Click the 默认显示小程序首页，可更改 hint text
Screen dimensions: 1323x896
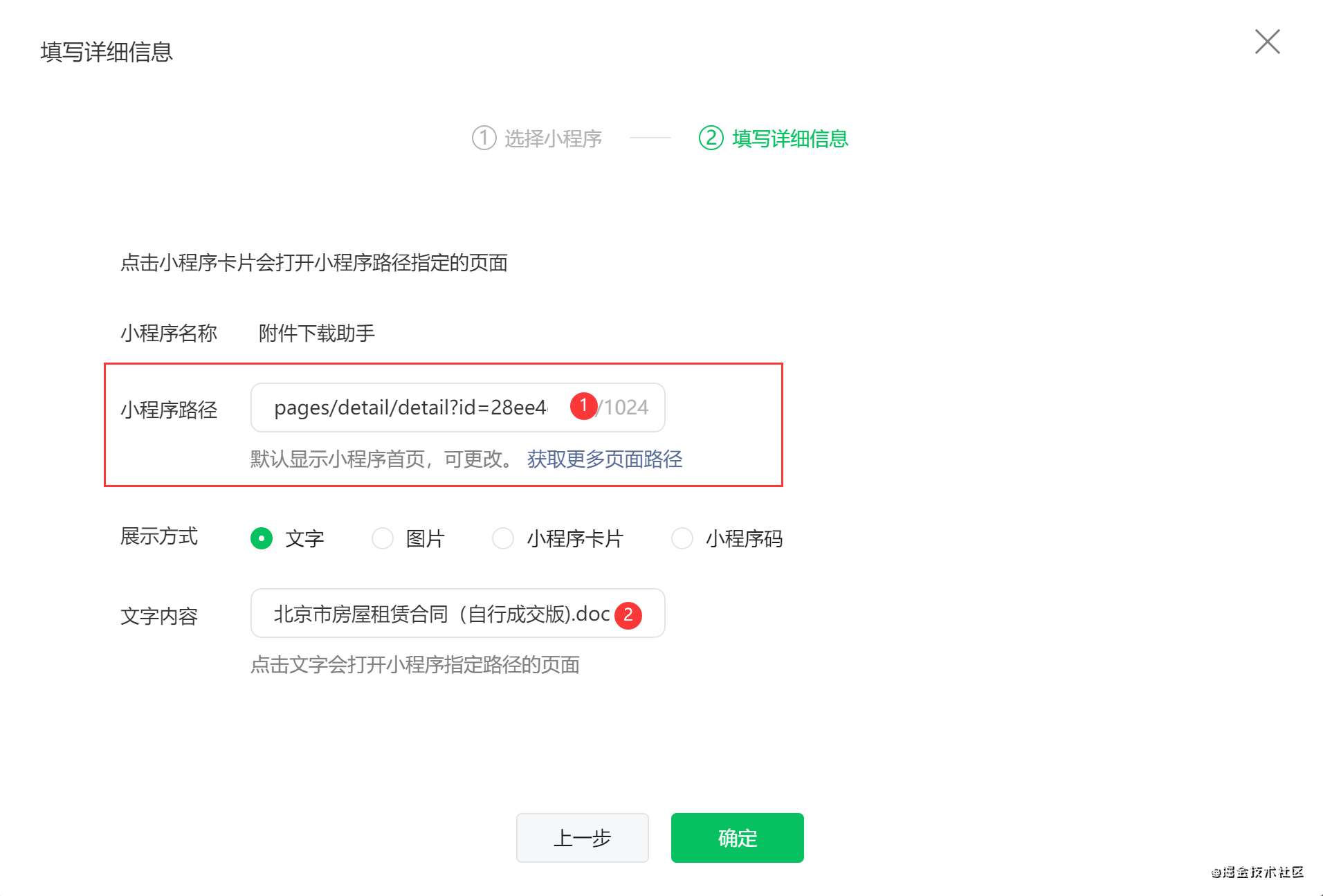point(381,459)
